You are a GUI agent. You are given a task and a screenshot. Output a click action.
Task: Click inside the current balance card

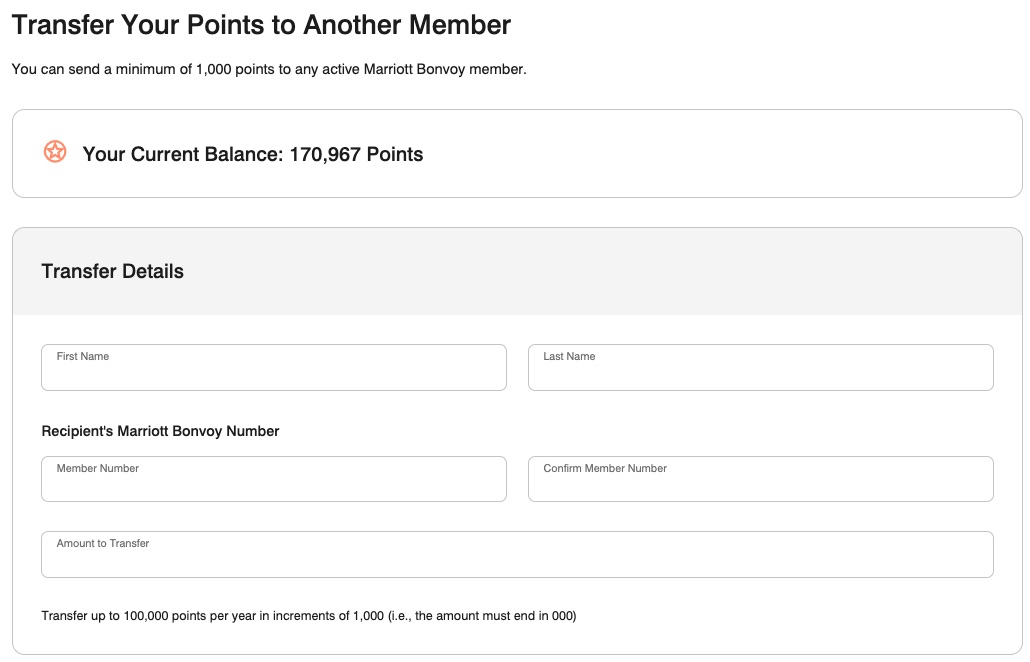(x=517, y=153)
